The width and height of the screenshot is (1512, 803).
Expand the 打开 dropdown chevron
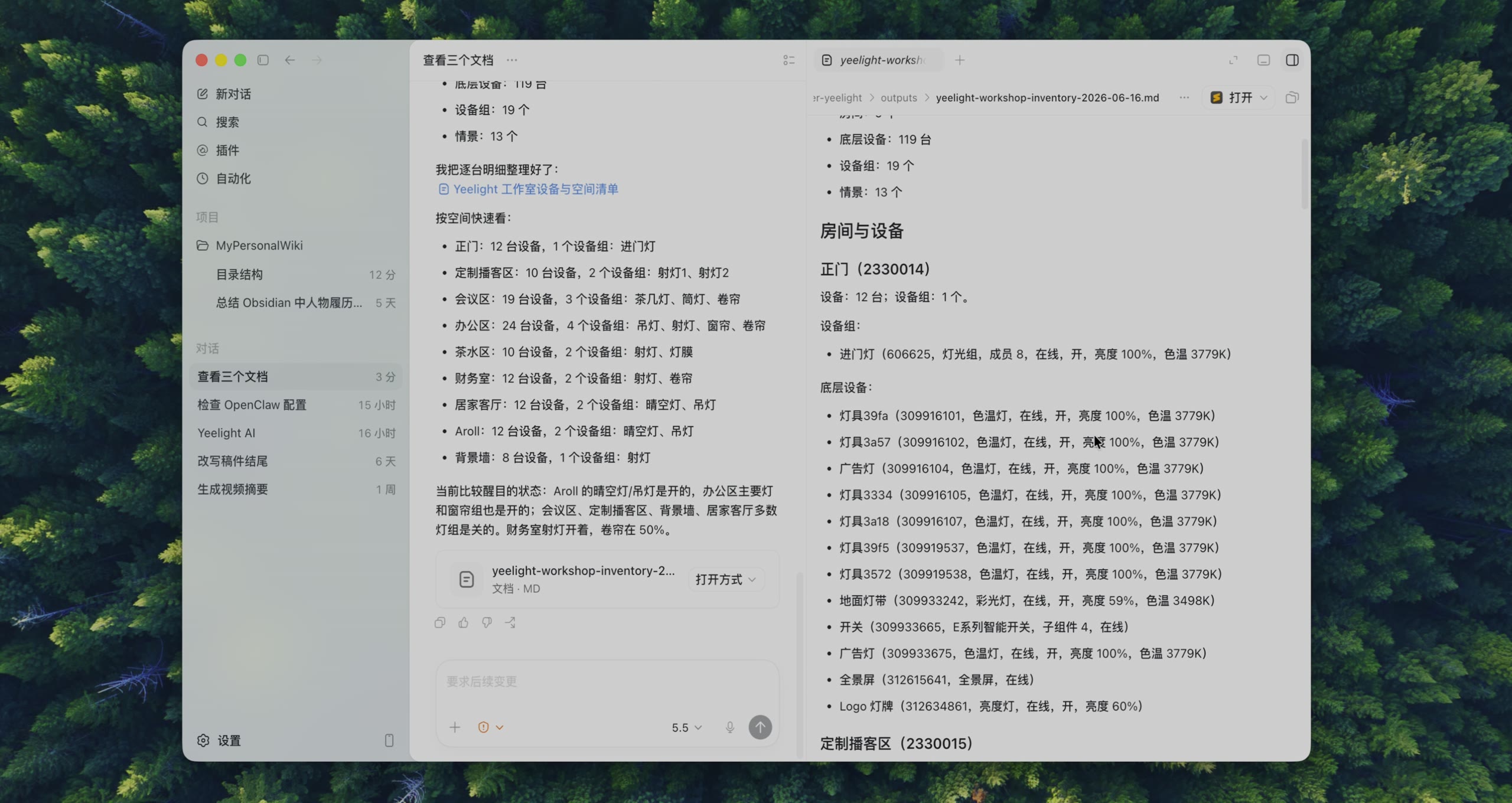(1264, 97)
